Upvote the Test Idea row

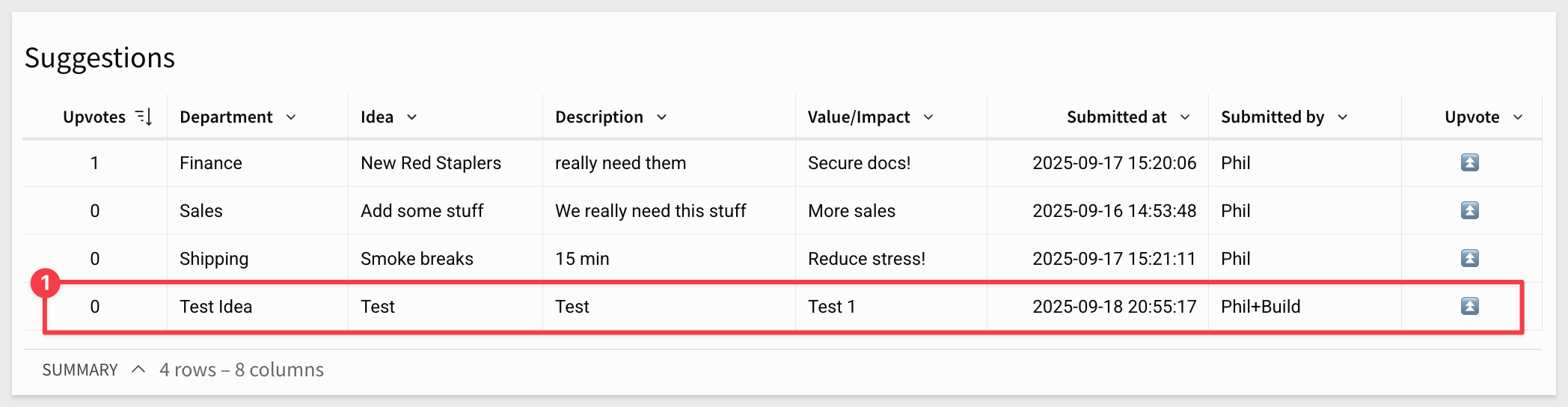pyautogui.click(x=1469, y=306)
